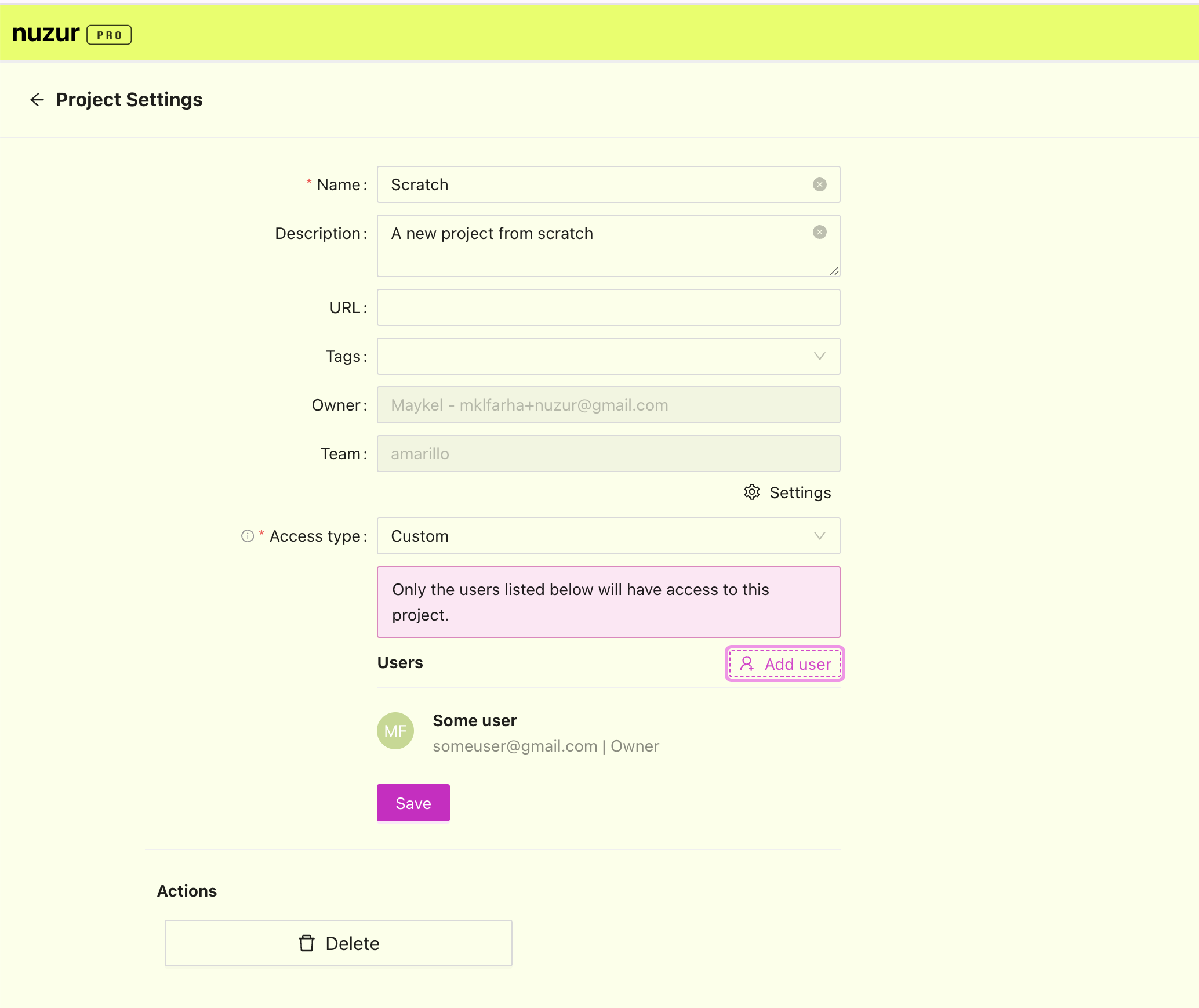Click the nuzur logo in the header
Image resolution: width=1199 pixels, height=1008 pixels.
point(46,34)
